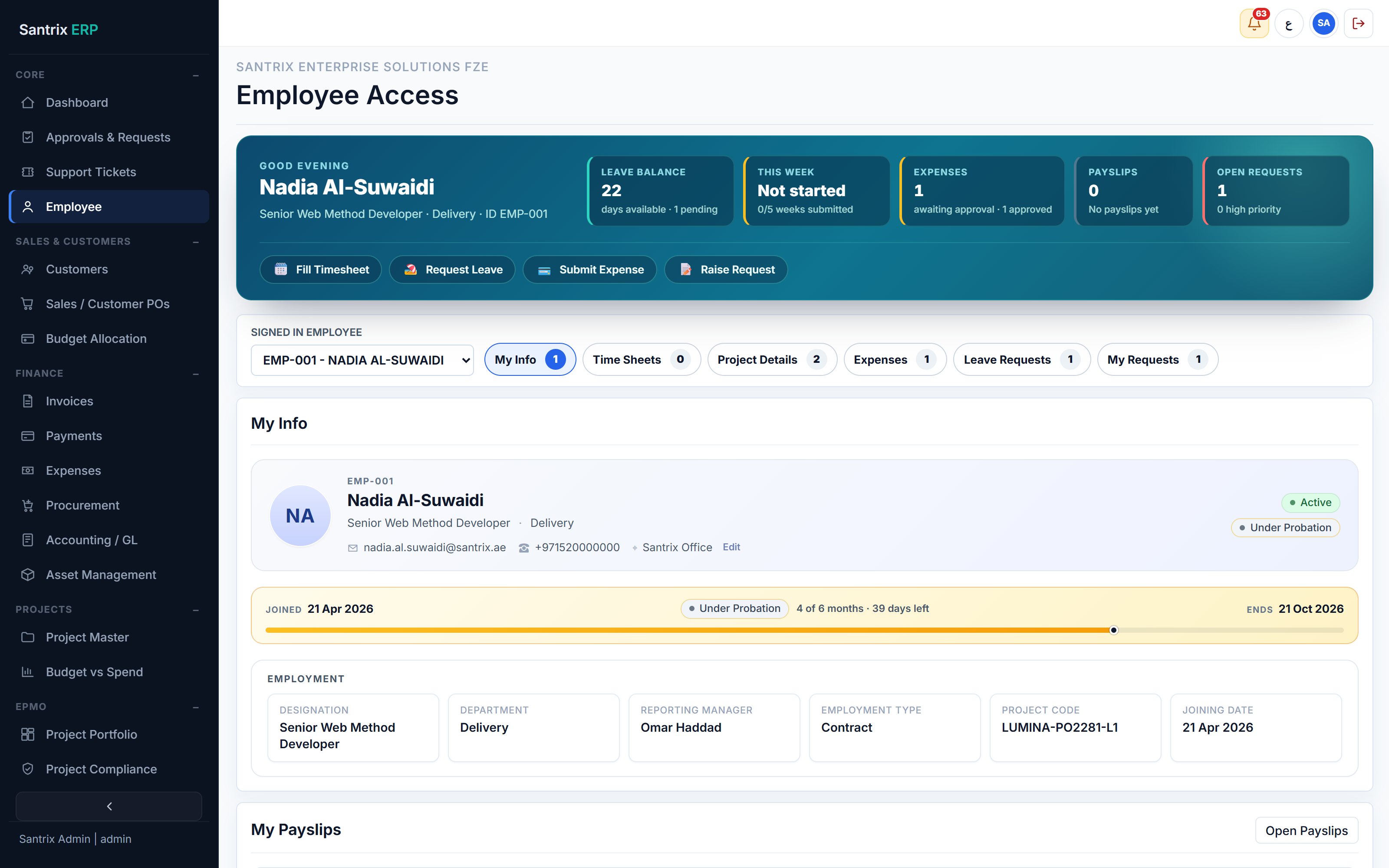The height and width of the screenshot is (868, 1389).
Task: Collapse the CORE sidebar section
Action: coord(196,75)
